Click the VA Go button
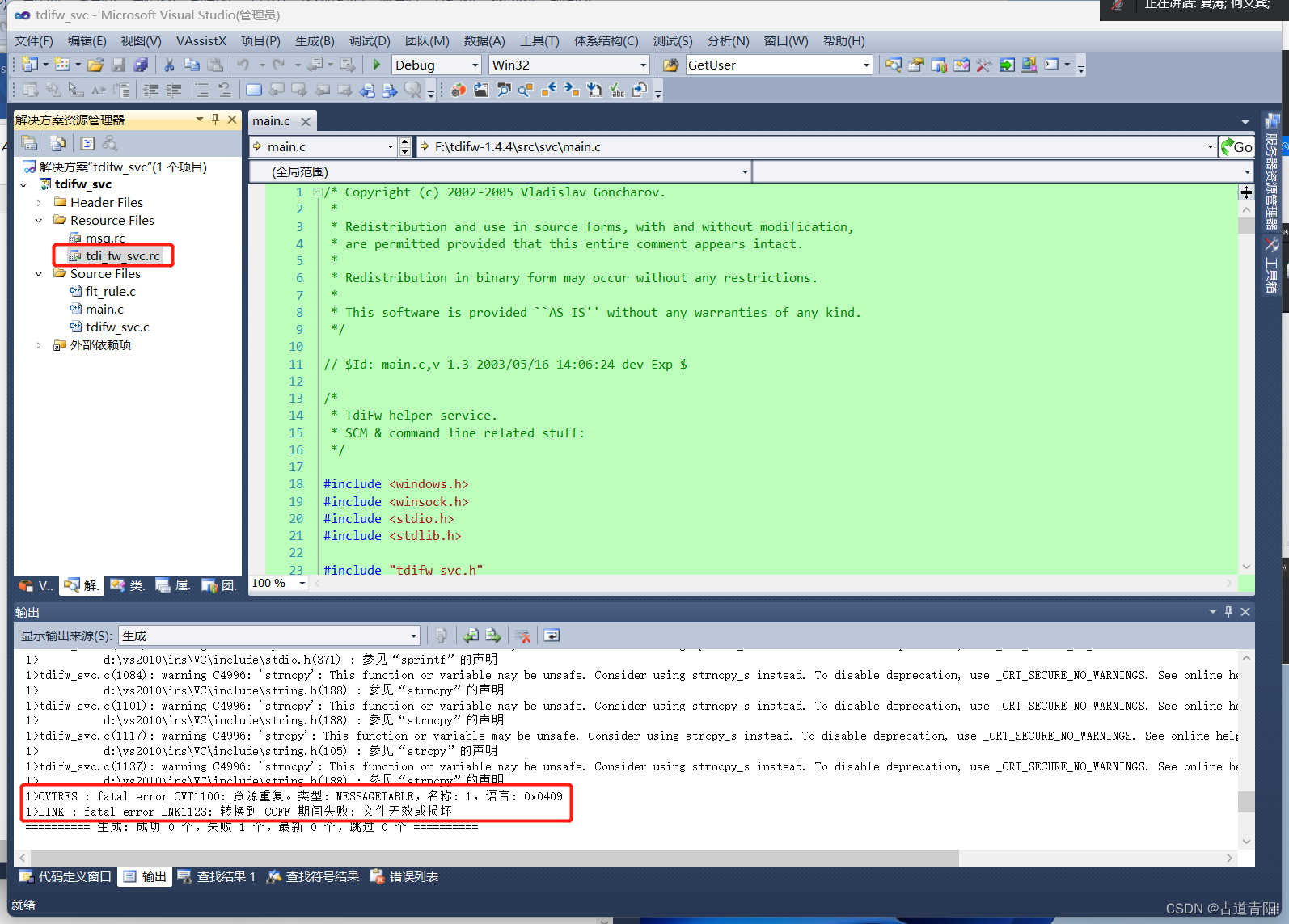1289x924 pixels. point(1237,146)
